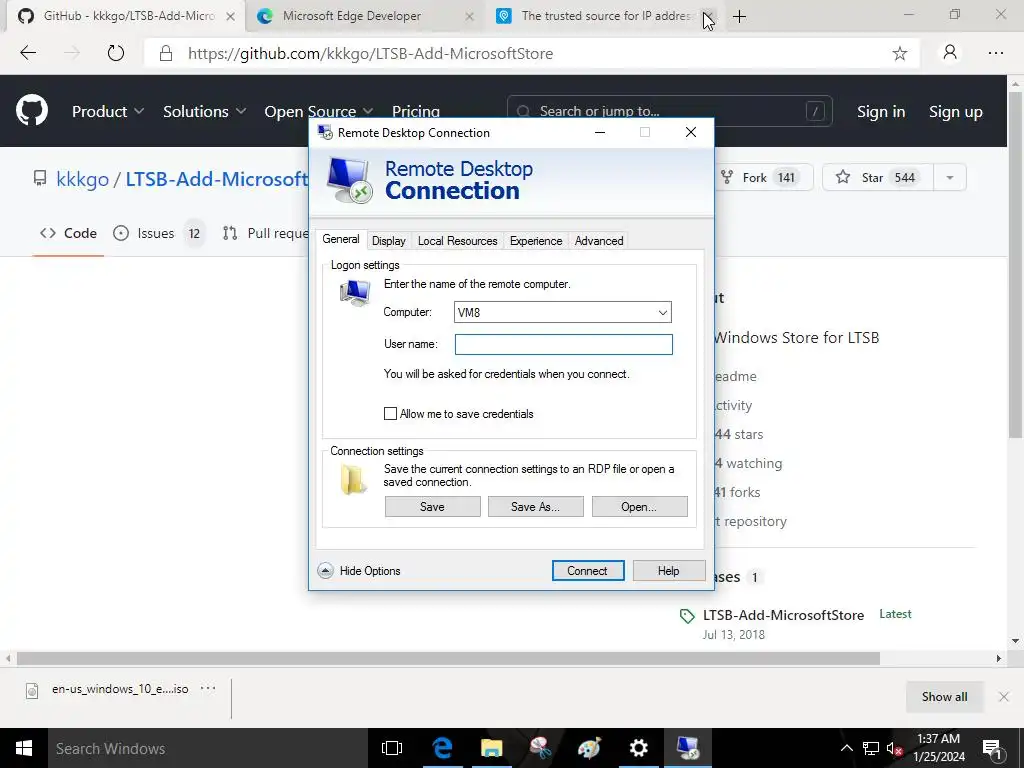
Task: Click Sign in on GitHub
Action: (x=881, y=112)
